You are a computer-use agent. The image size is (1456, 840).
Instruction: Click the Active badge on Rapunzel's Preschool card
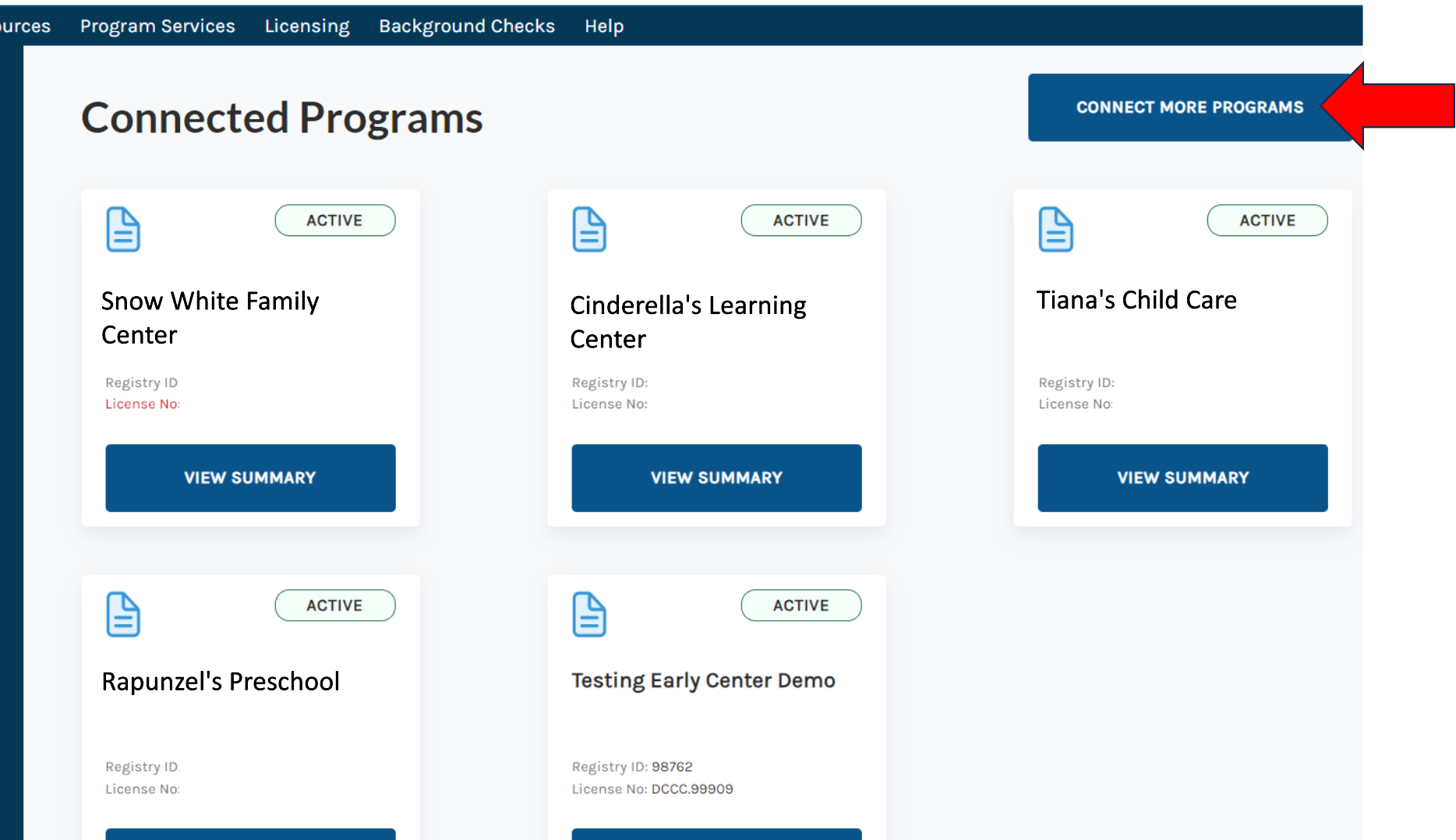[x=334, y=605]
